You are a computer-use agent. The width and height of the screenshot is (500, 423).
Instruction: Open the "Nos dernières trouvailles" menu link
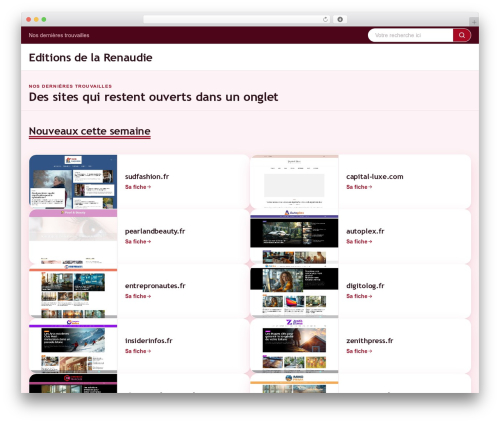59,35
